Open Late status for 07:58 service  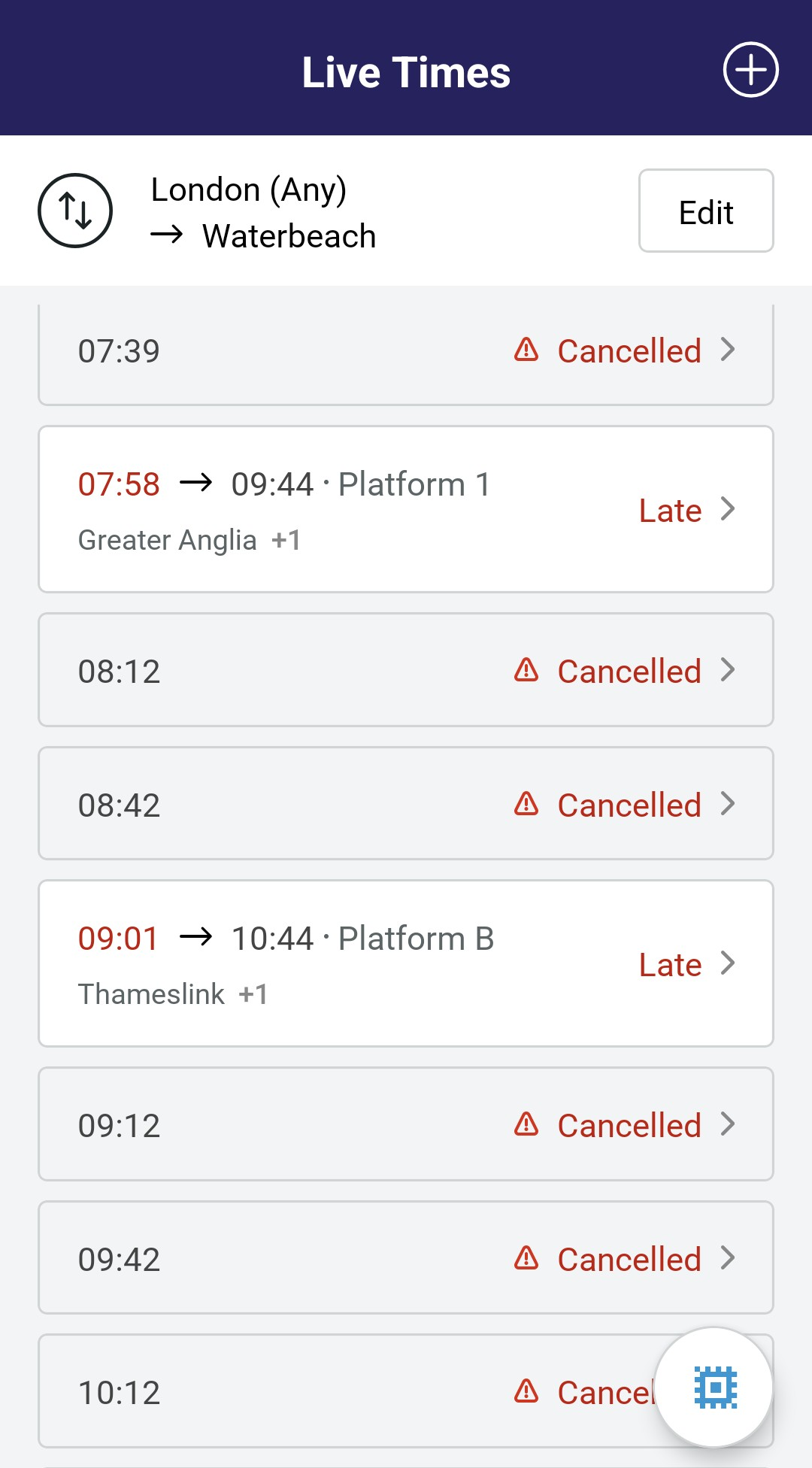[670, 511]
